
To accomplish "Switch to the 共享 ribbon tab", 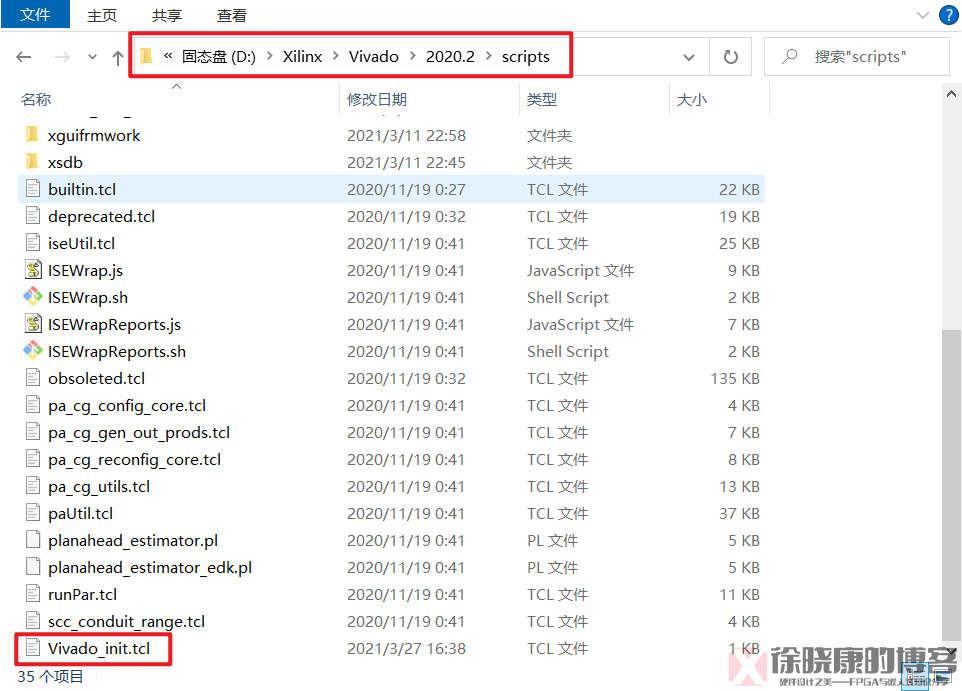I will (167, 15).
